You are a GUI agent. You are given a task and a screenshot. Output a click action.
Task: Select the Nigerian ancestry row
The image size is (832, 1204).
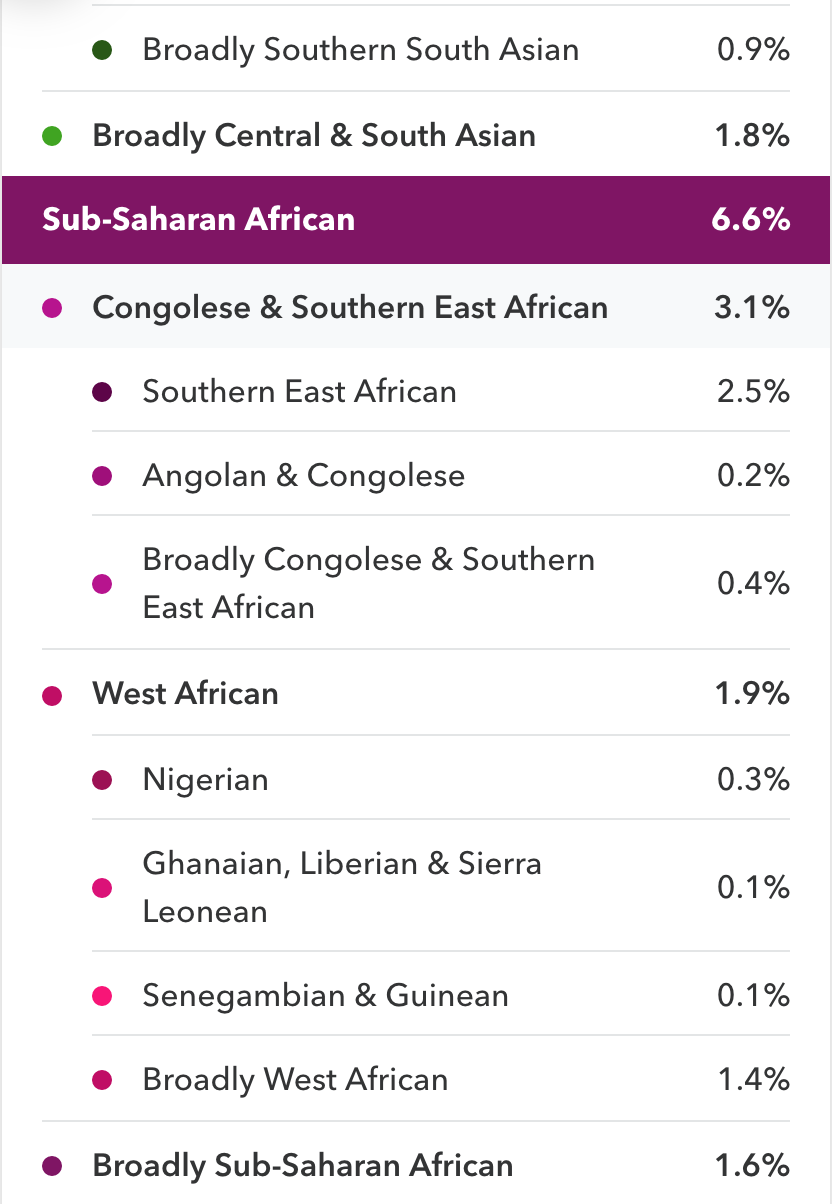tap(441, 779)
